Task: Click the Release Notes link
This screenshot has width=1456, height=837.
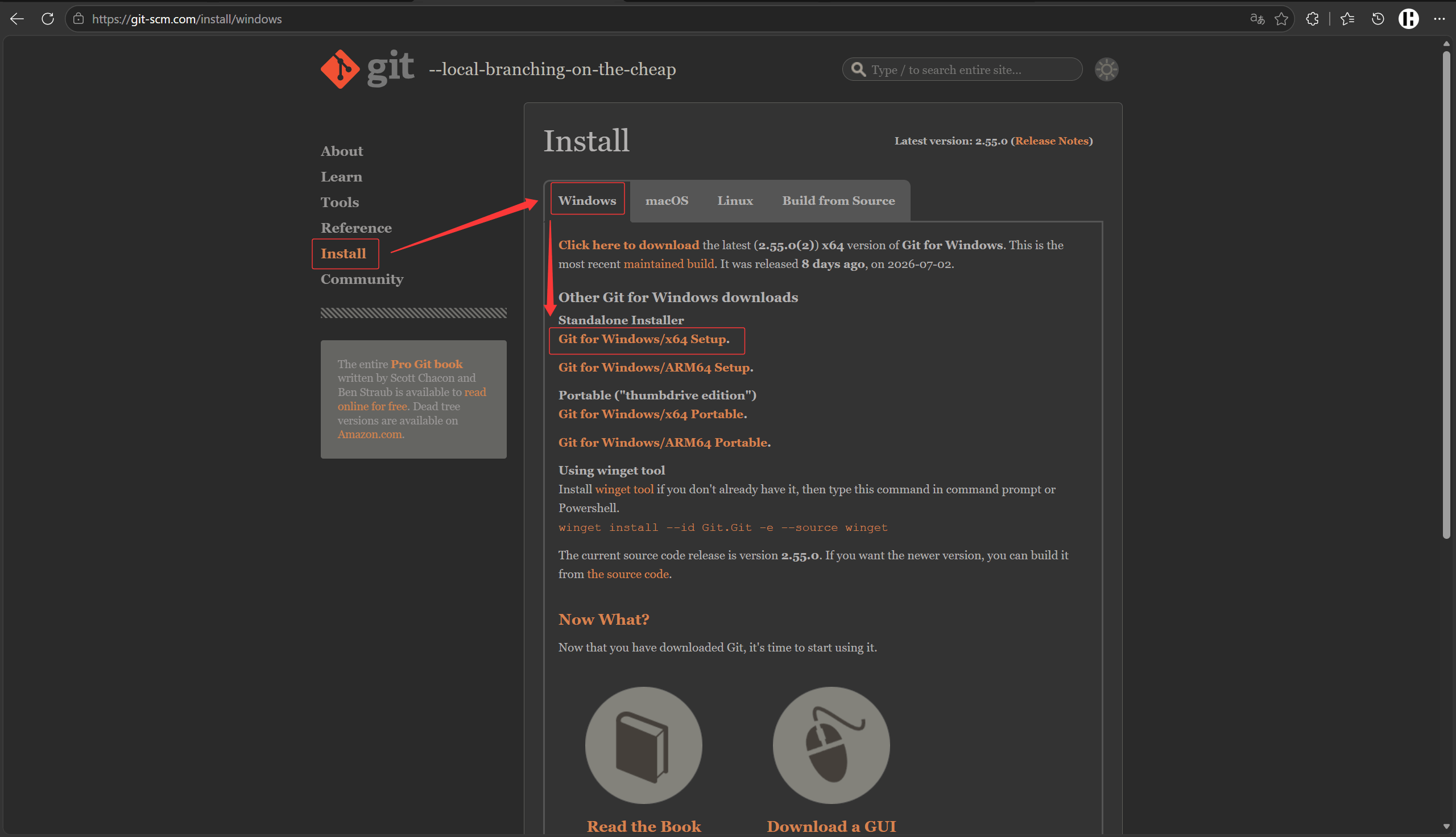Action: point(1052,141)
